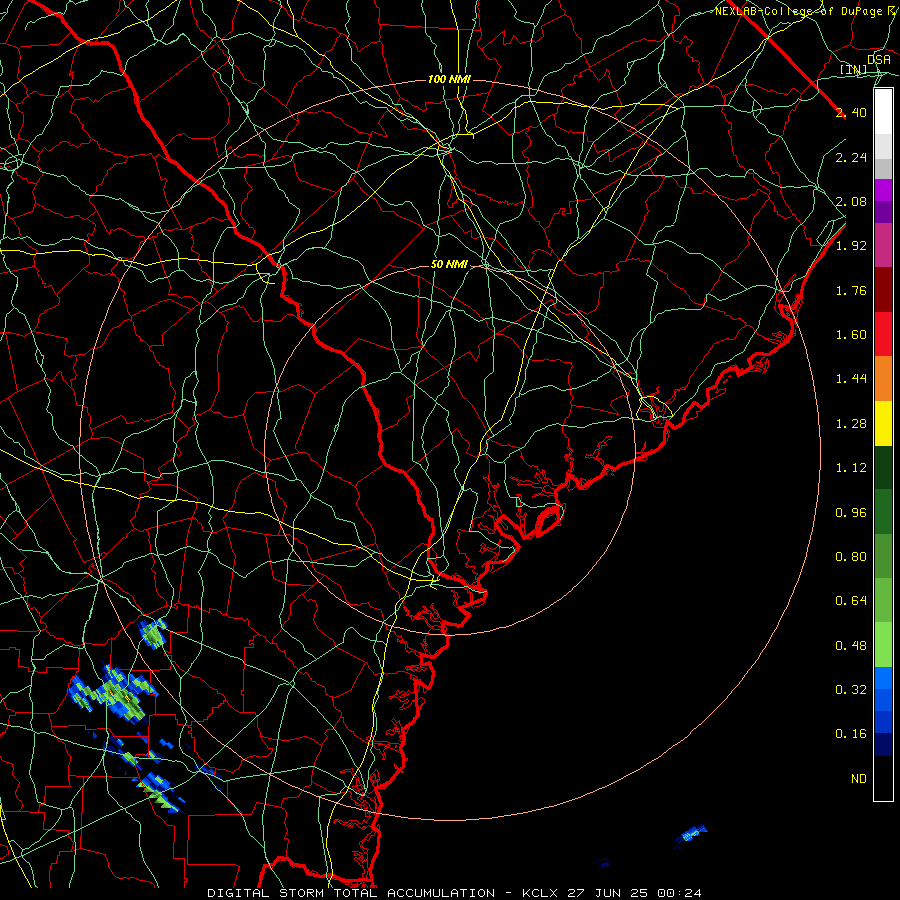Viewport: 900px width, 900px height.
Task: Click the 2.40 legend value
Action: 851,112
